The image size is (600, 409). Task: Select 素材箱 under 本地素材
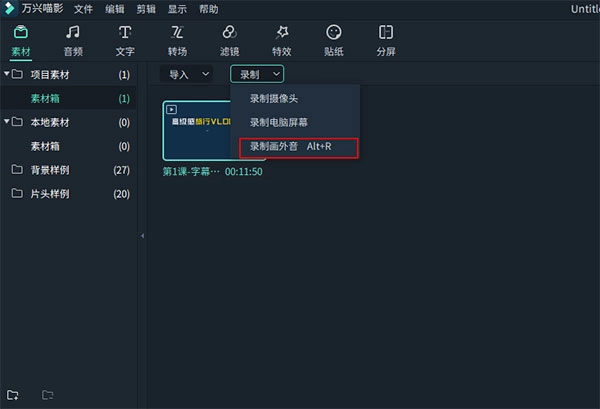tap(68, 146)
